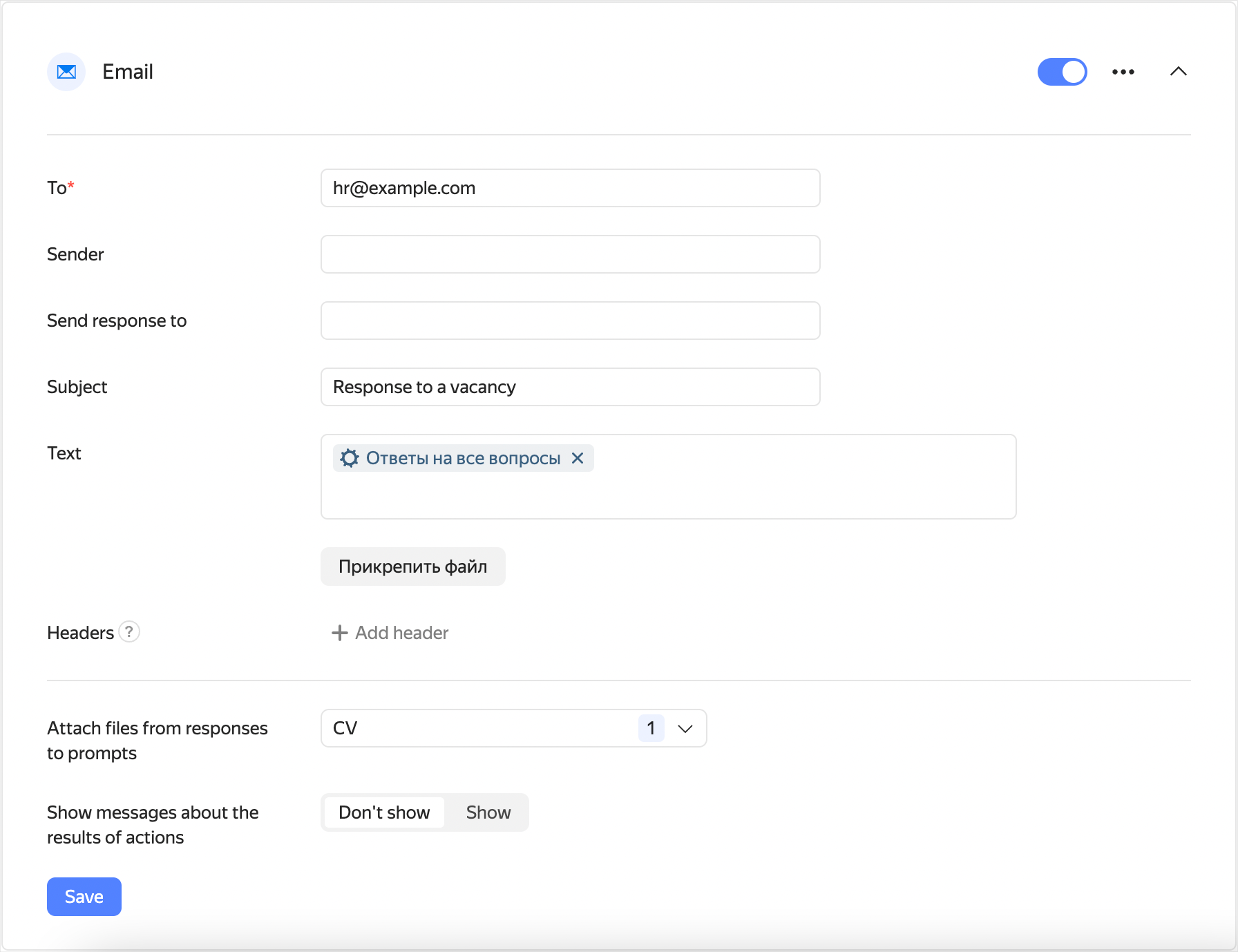
Task: Click the Send response to field
Action: point(570,321)
